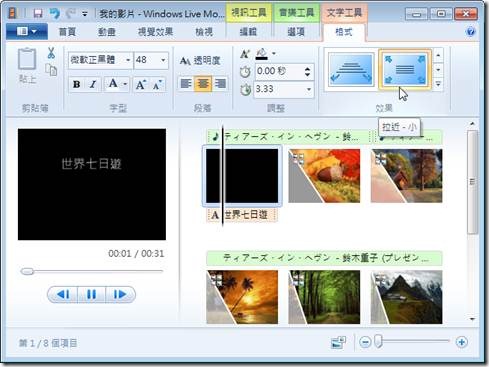The image size is (489, 367).
Task: Click the edit text icon in 調整 group
Action: 245,54
